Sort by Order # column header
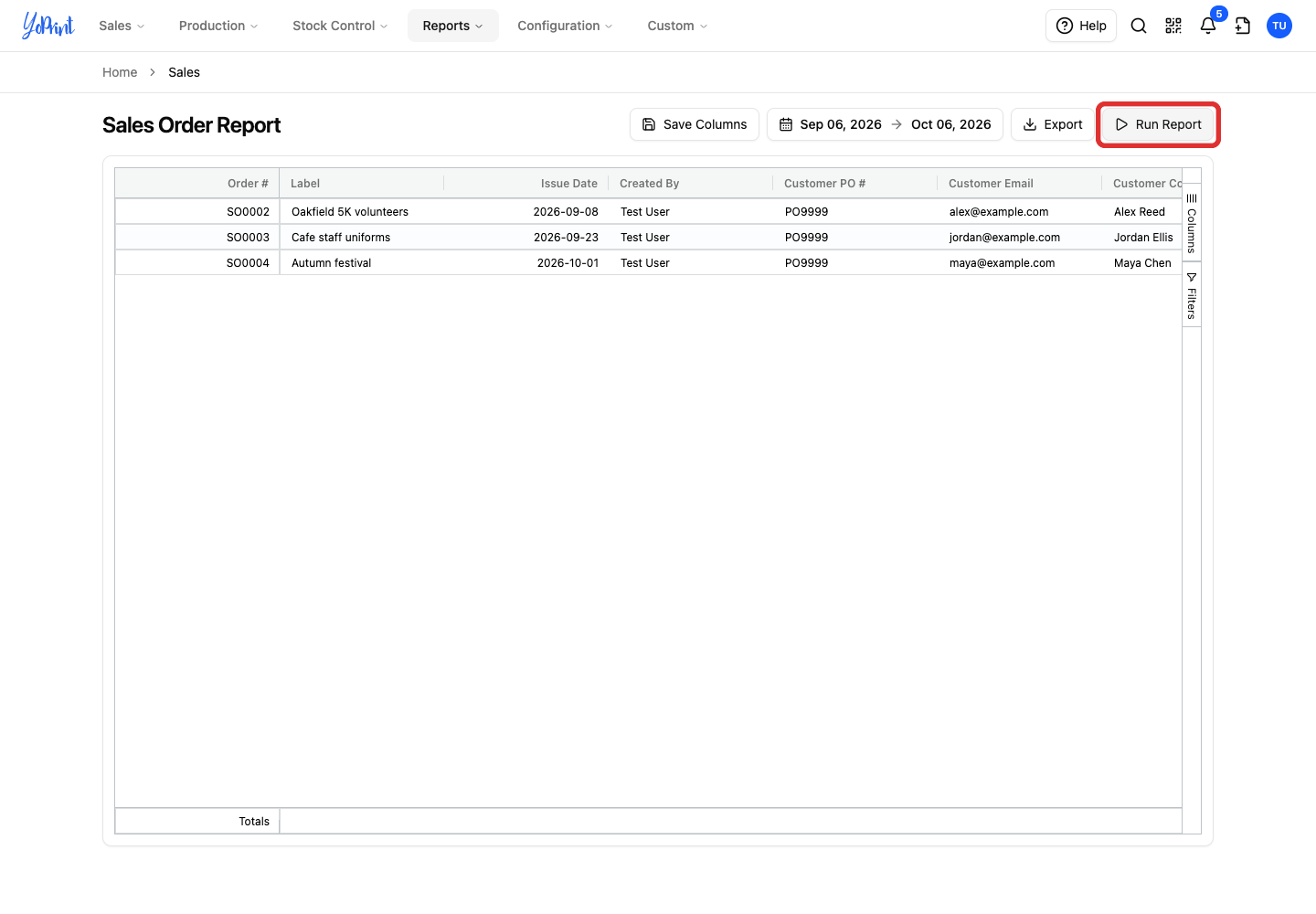Viewport: 1316px width, 914px height. pyautogui.click(x=197, y=183)
